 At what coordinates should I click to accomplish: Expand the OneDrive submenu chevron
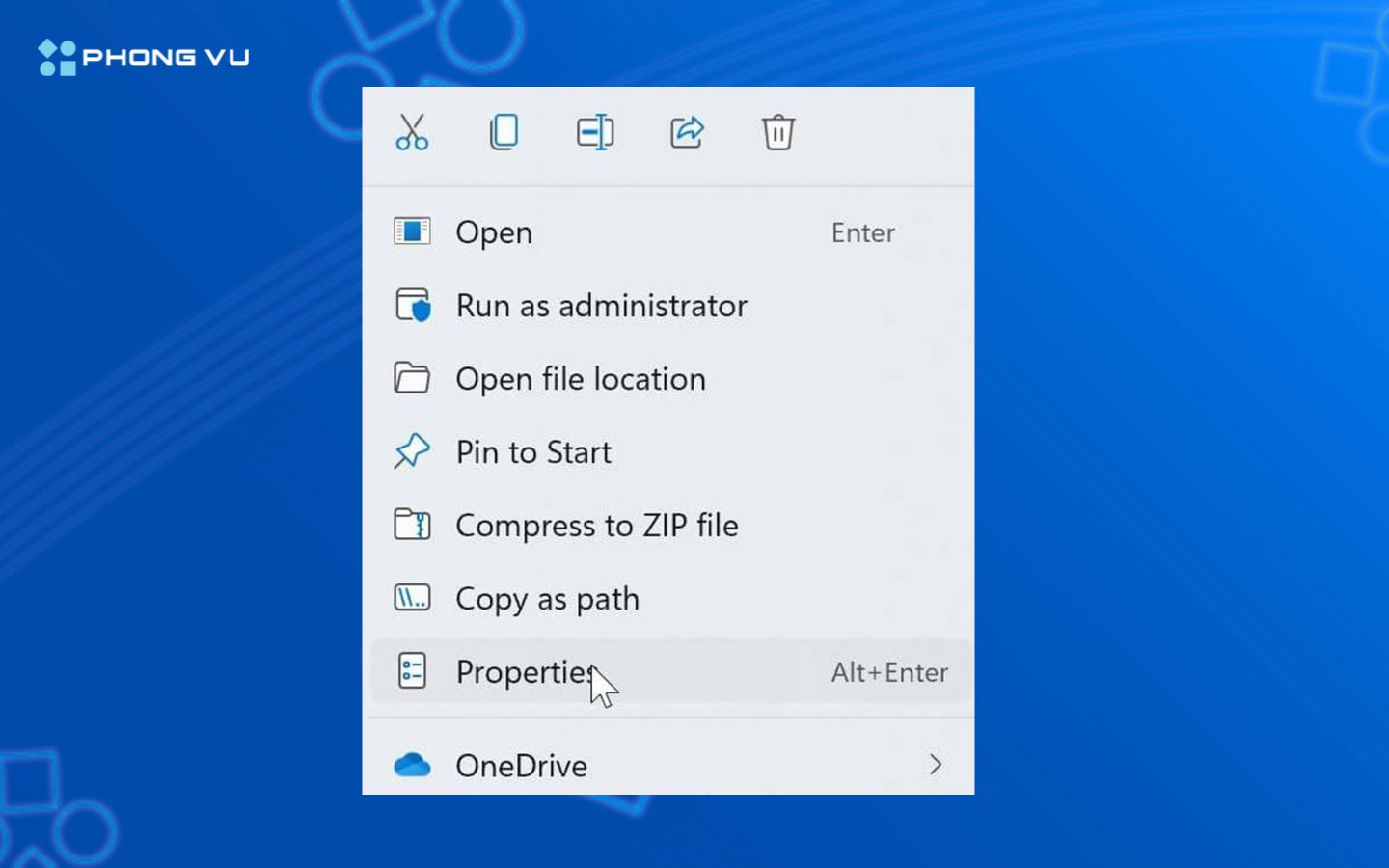coord(935,765)
